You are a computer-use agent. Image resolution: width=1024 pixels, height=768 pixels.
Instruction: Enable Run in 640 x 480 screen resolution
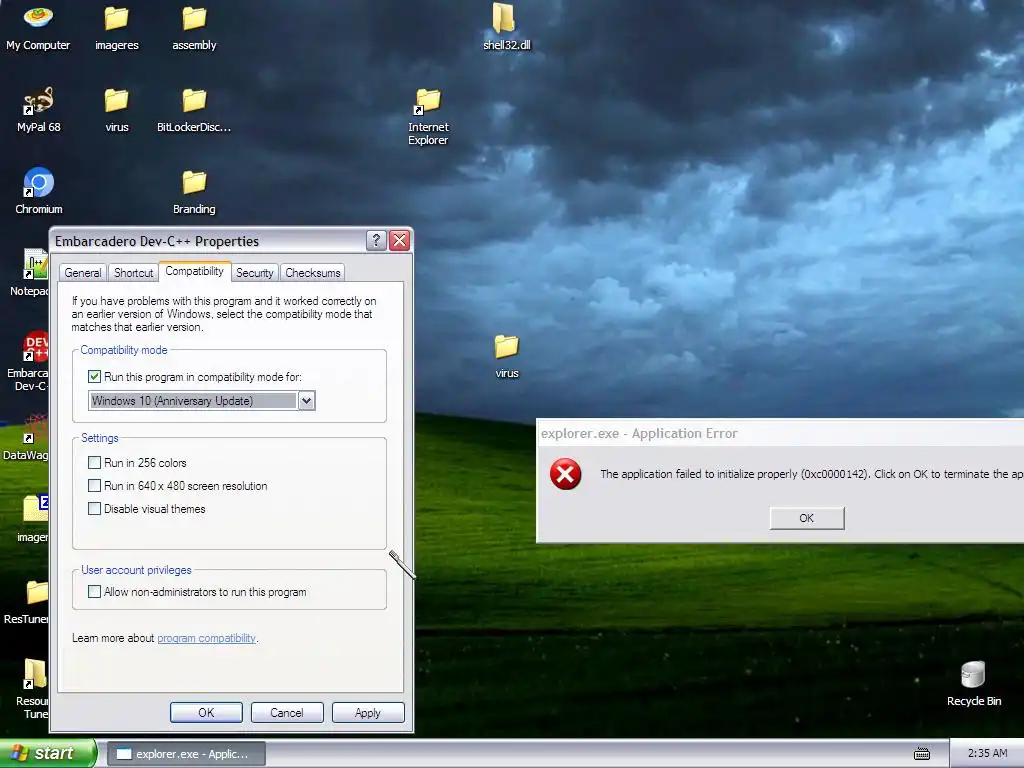95,485
